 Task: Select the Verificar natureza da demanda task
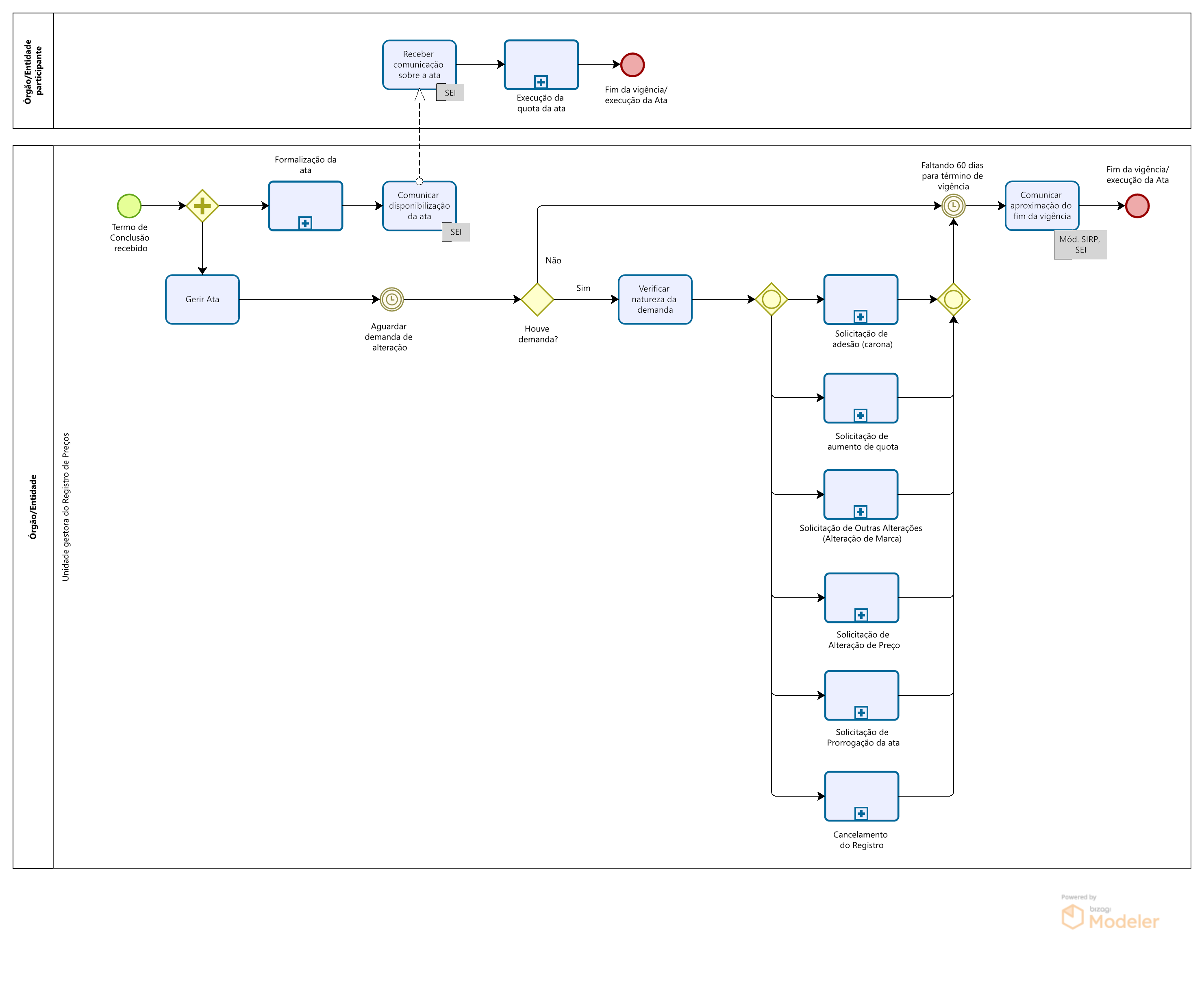pos(654,299)
